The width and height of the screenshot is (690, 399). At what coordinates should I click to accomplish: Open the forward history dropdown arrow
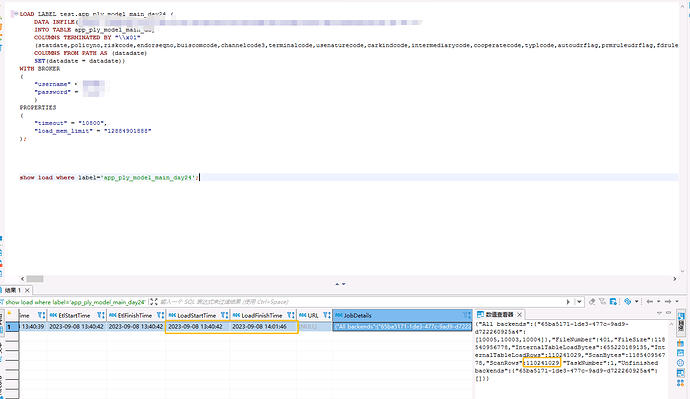coord(677,302)
